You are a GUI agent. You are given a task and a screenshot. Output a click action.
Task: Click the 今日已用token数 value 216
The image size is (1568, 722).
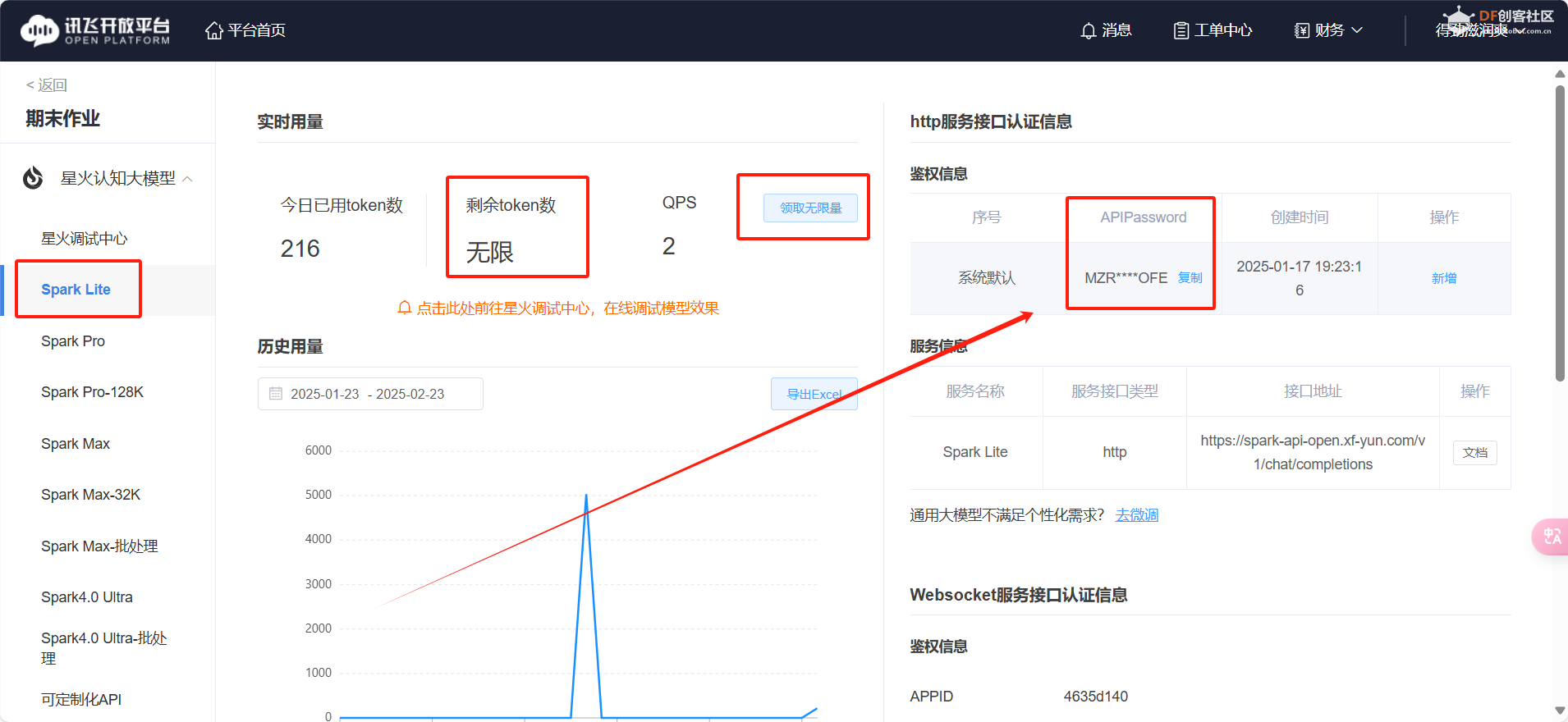[x=300, y=249]
